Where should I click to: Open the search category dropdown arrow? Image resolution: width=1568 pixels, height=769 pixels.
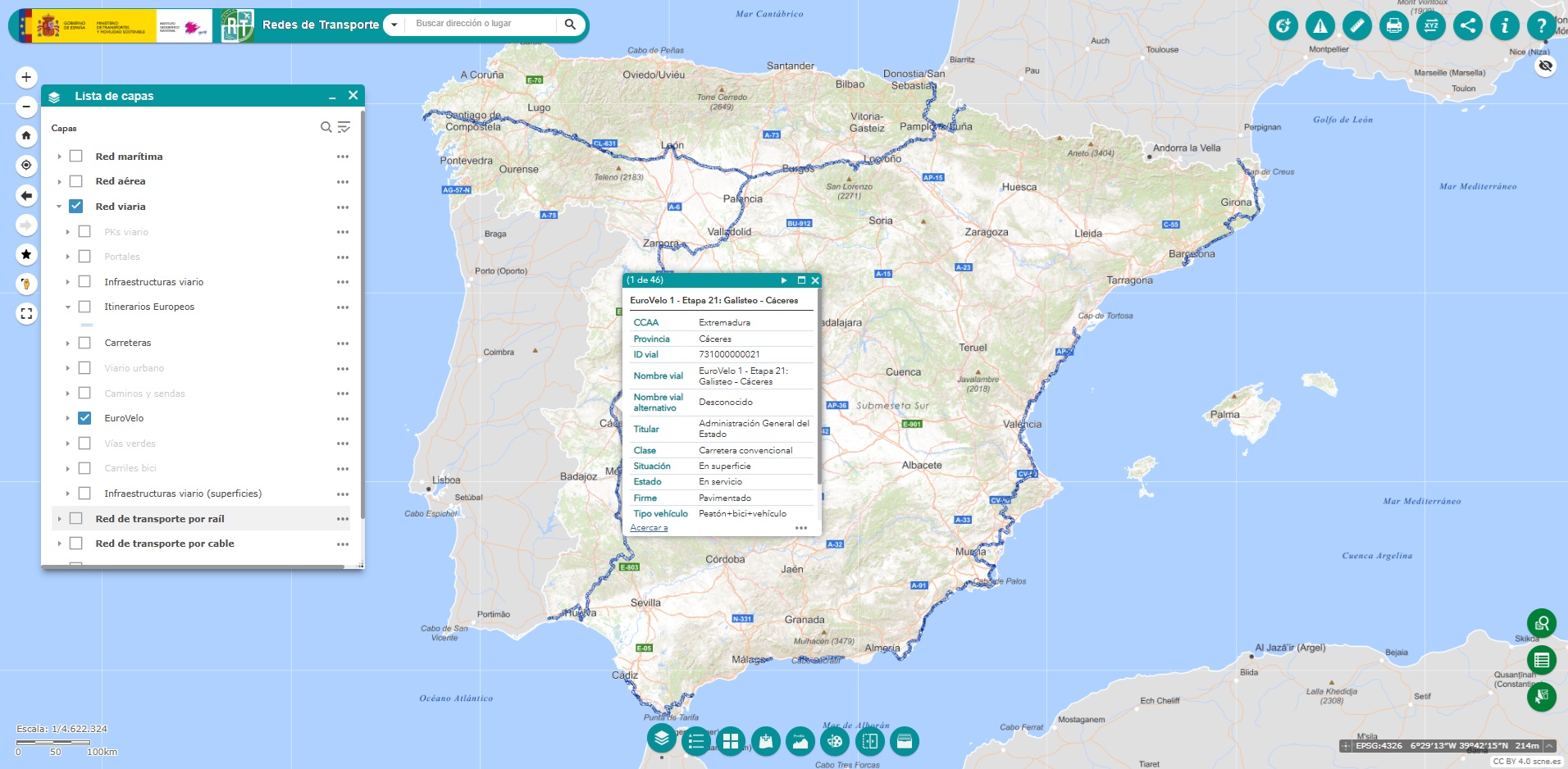(x=392, y=25)
